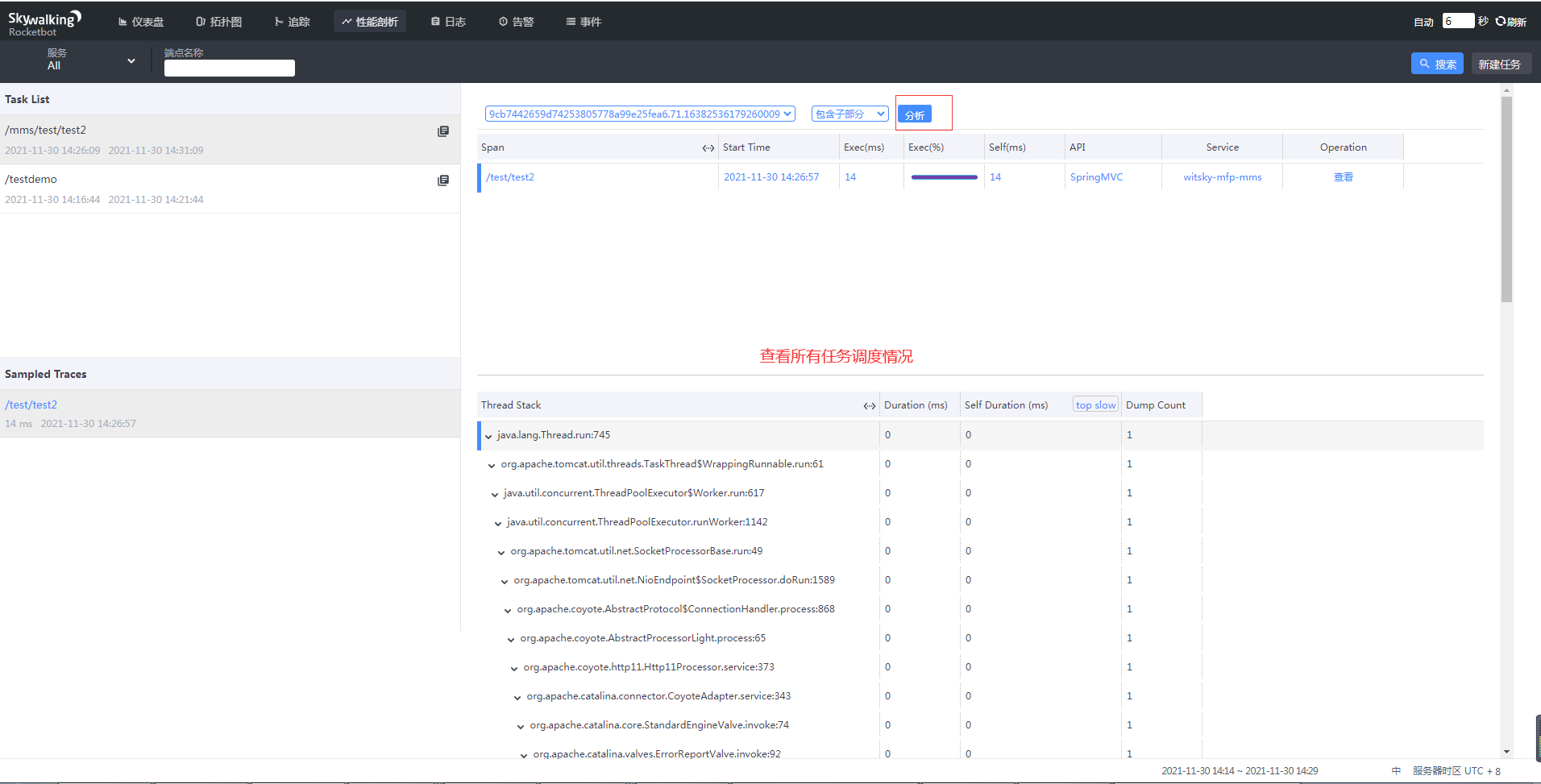Screen dimensions: 1541x784
Task: Select the /testdemo task entry
Action: (x=31, y=179)
